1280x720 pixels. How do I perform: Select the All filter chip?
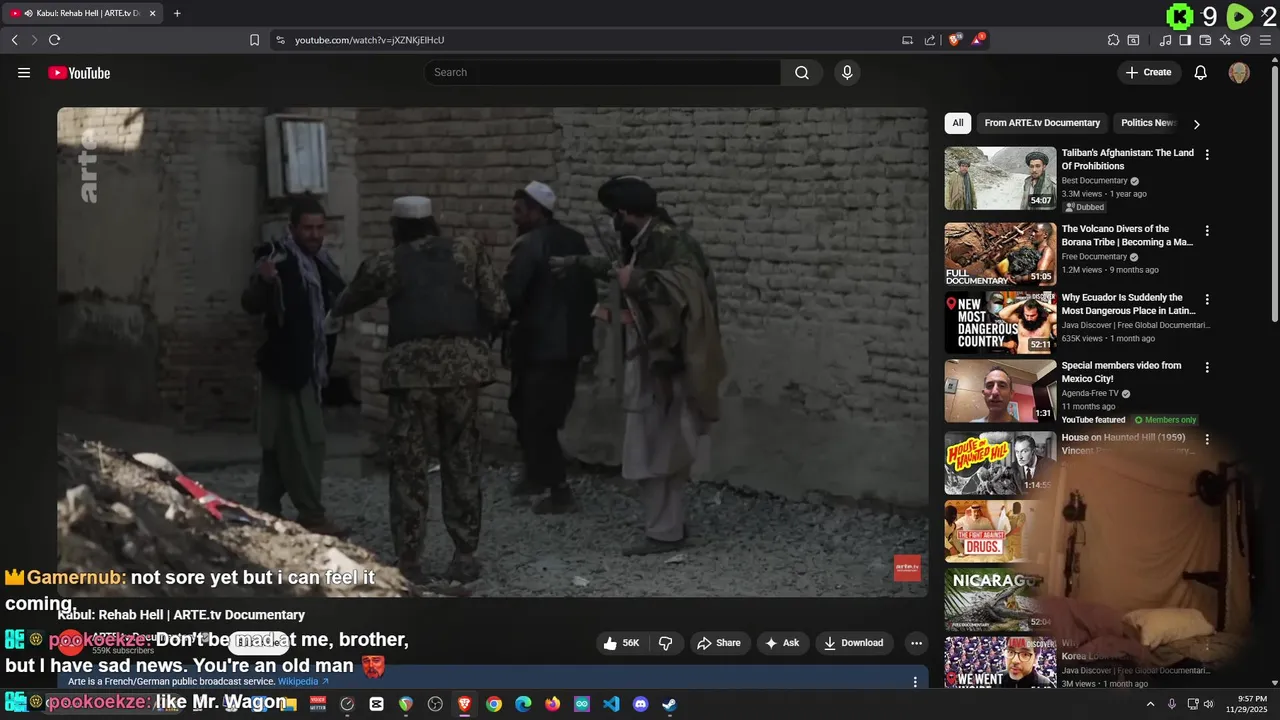958,123
